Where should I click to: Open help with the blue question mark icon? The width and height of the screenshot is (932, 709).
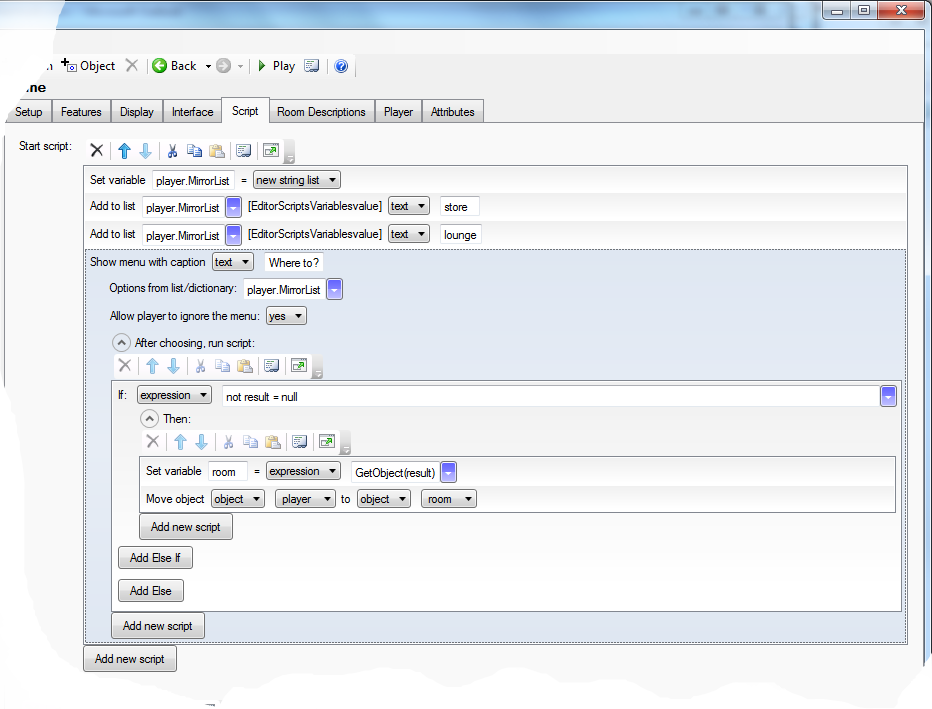[341, 66]
